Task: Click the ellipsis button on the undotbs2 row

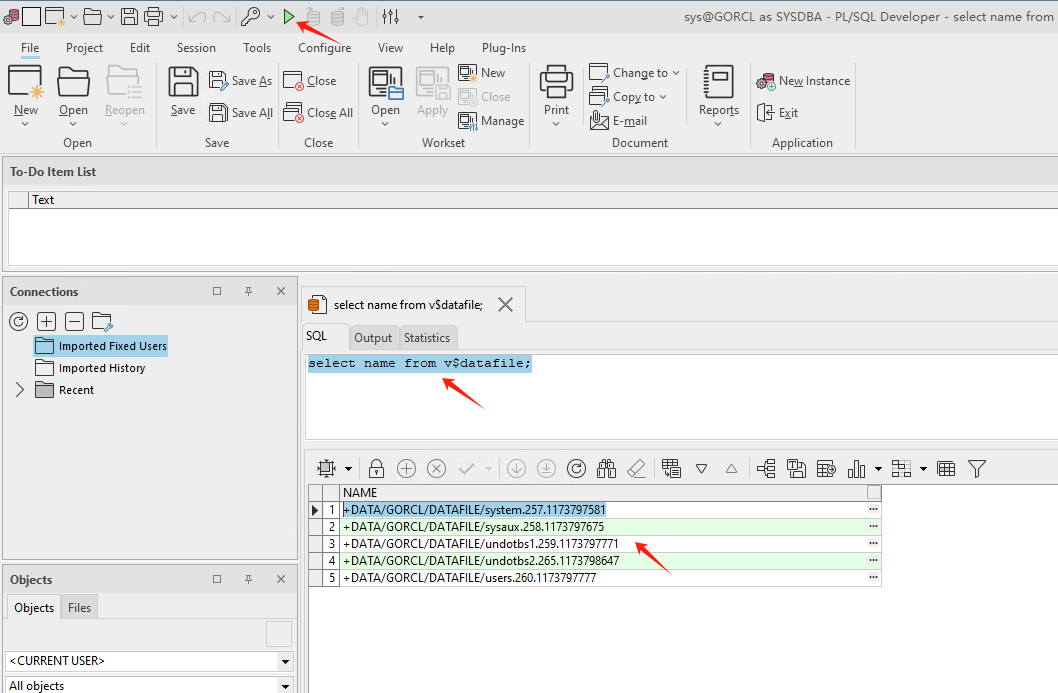Action: (x=873, y=560)
